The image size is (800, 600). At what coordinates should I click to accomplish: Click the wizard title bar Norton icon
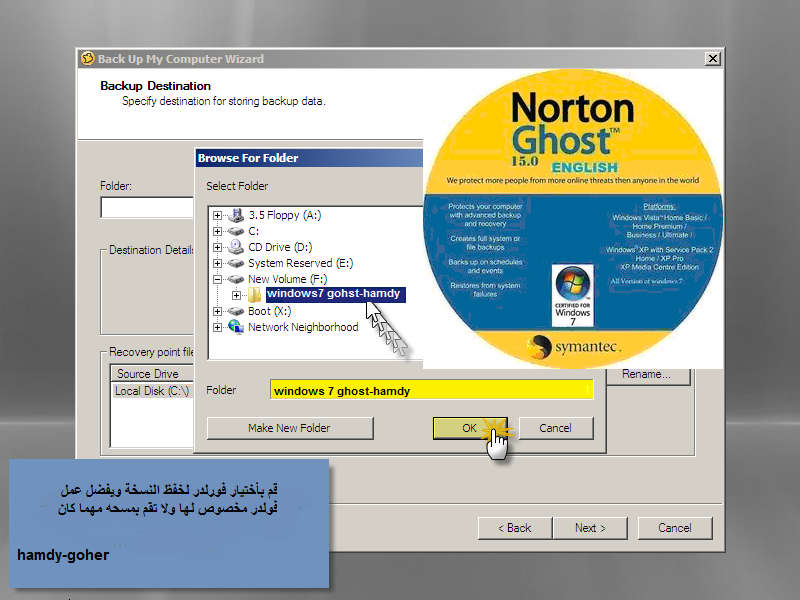pyautogui.click(x=88, y=59)
